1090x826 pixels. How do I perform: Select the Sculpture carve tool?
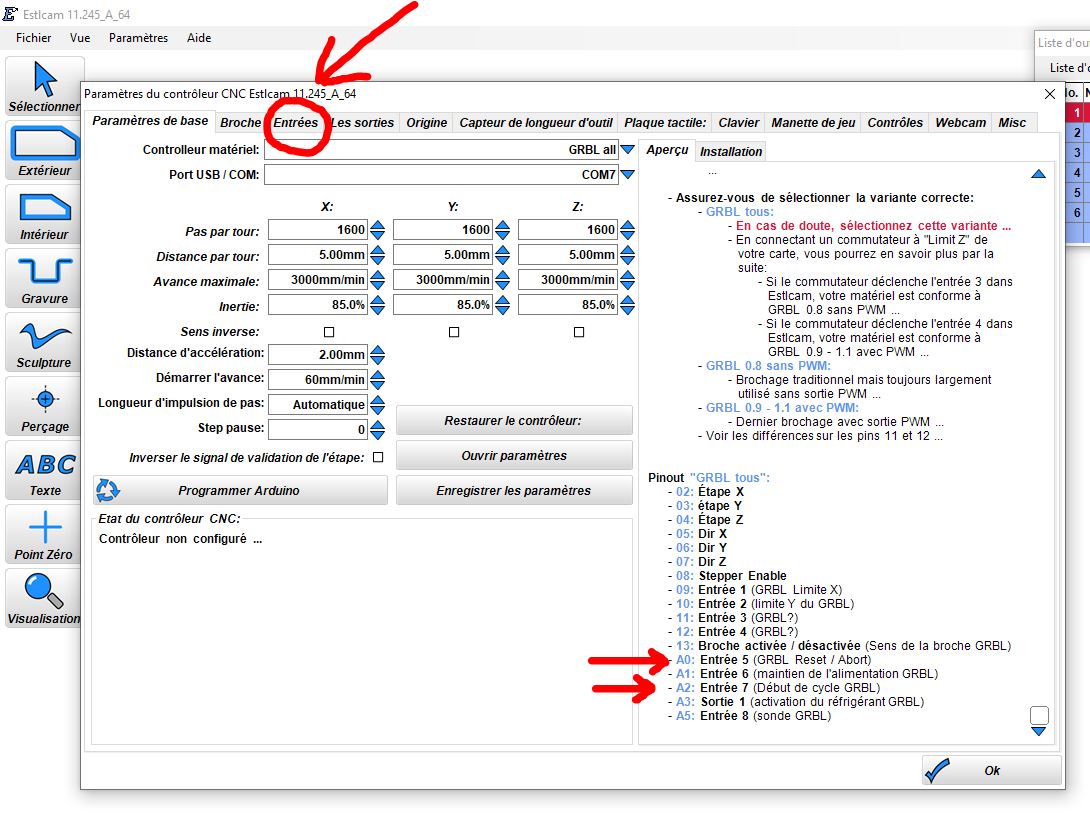tap(44, 342)
